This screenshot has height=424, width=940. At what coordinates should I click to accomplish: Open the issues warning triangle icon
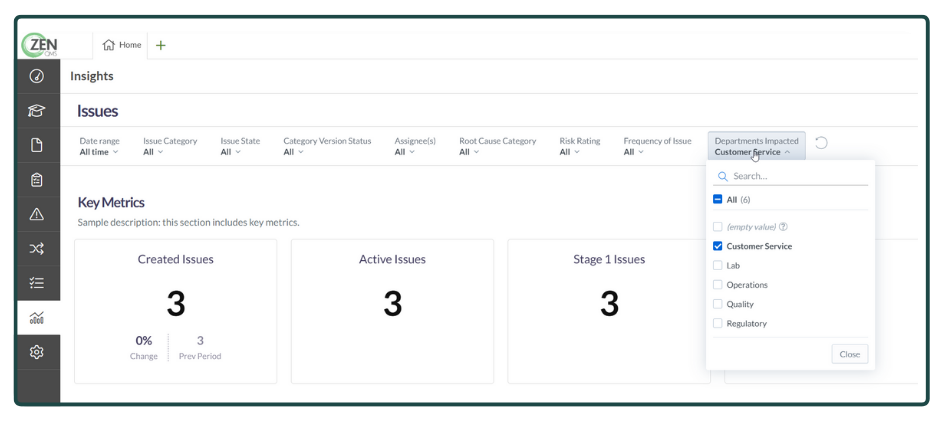37,213
